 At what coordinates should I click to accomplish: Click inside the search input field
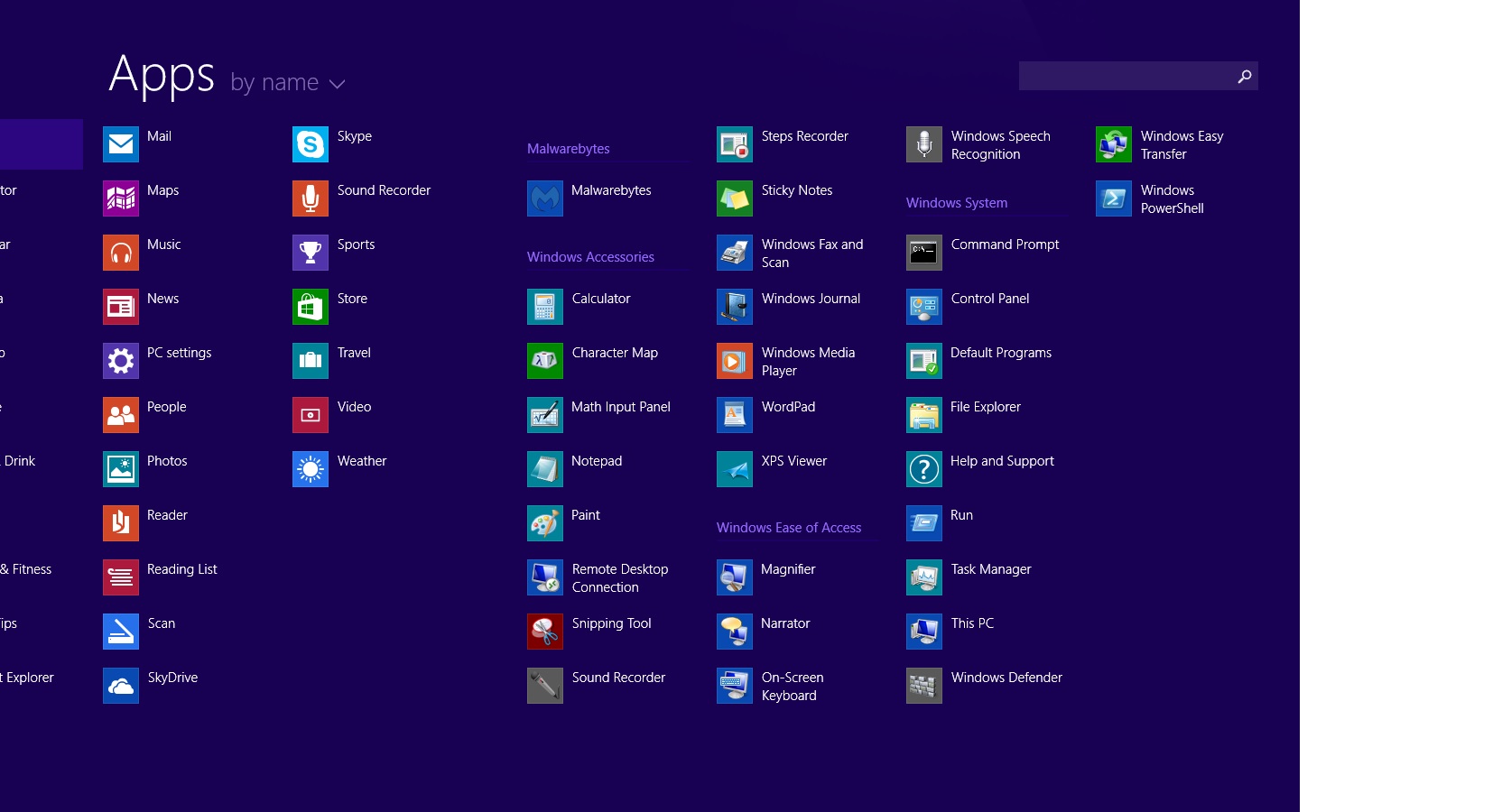click(1128, 76)
